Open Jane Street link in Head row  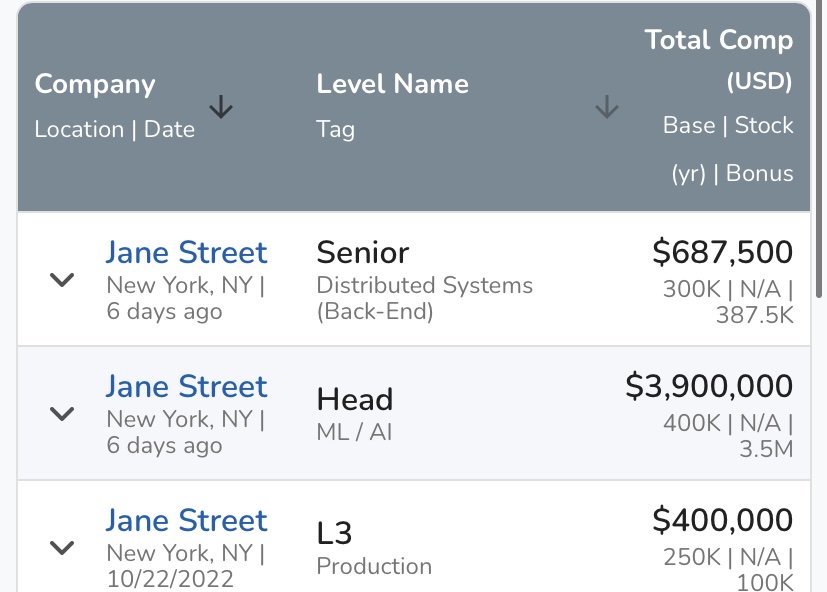tap(187, 386)
